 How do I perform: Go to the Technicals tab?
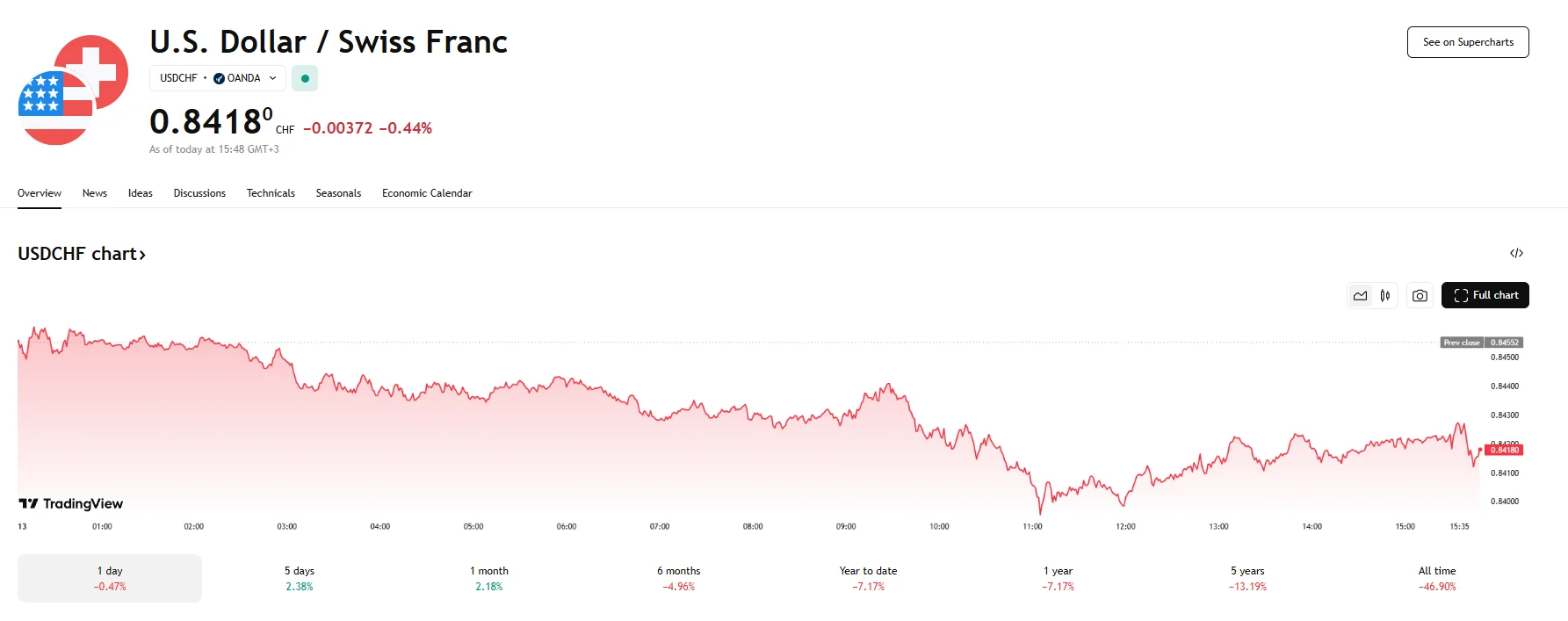point(271,193)
